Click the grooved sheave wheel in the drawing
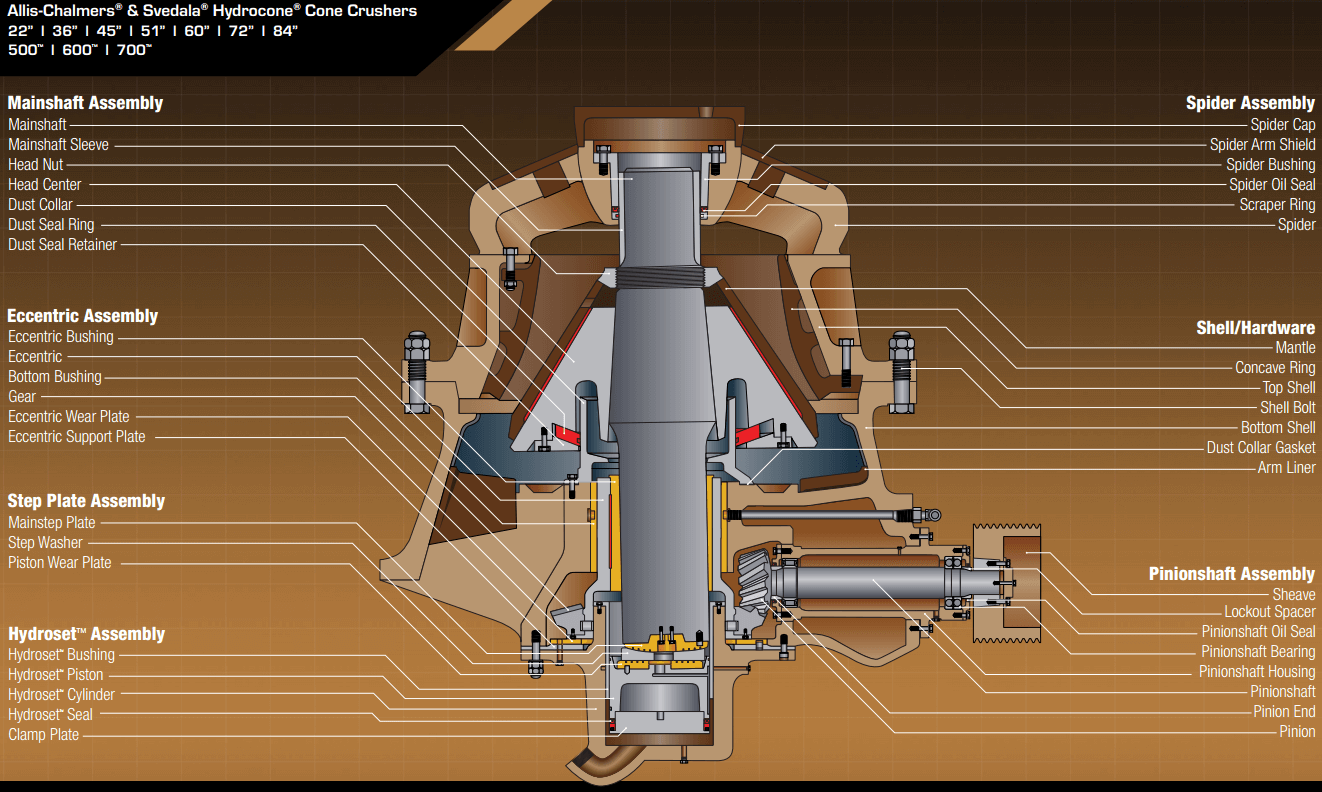1322x792 pixels. coord(1008,583)
